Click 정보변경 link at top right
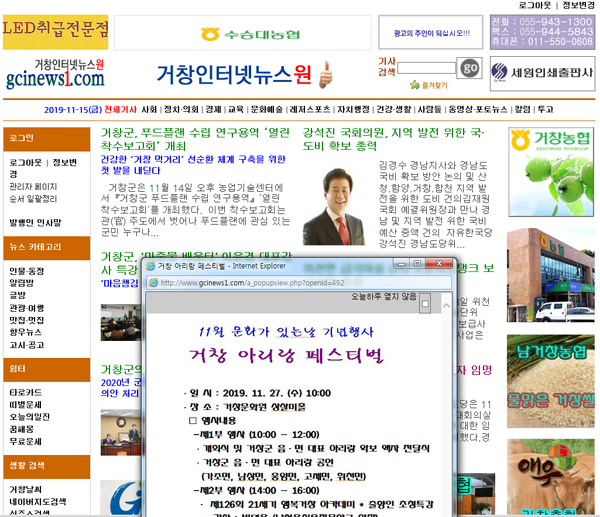This screenshot has height=517, width=600. pyautogui.click(x=578, y=5)
